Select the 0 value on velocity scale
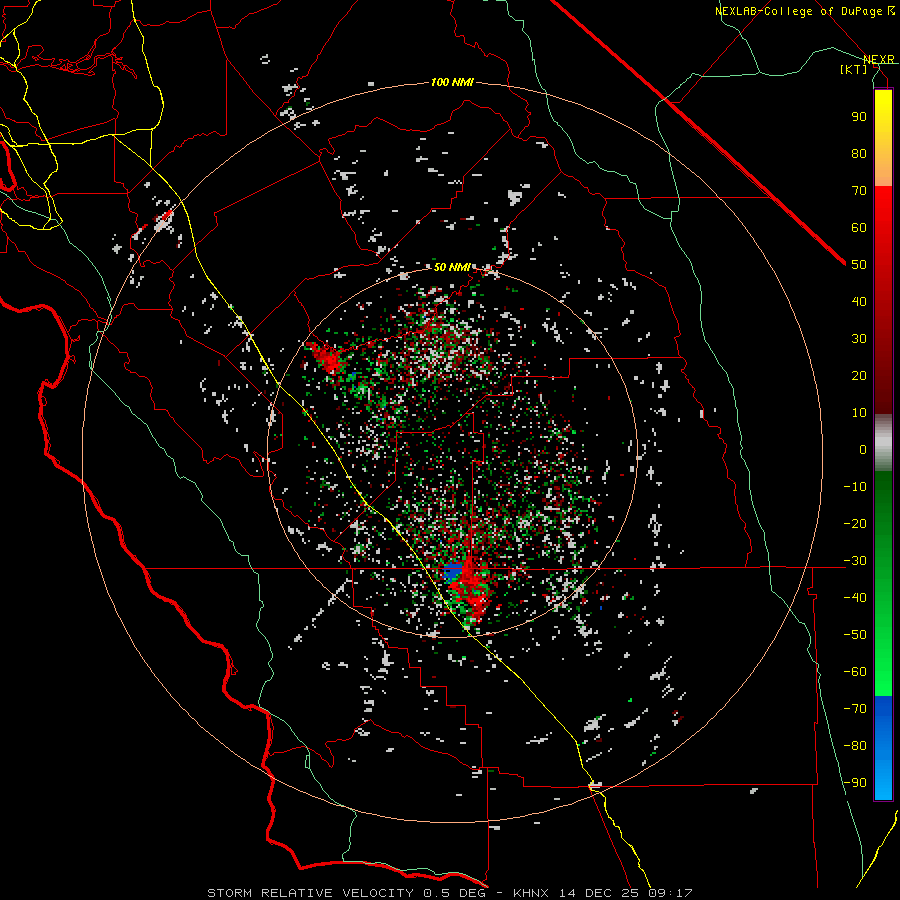900x900 pixels. [x=863, y=450]
